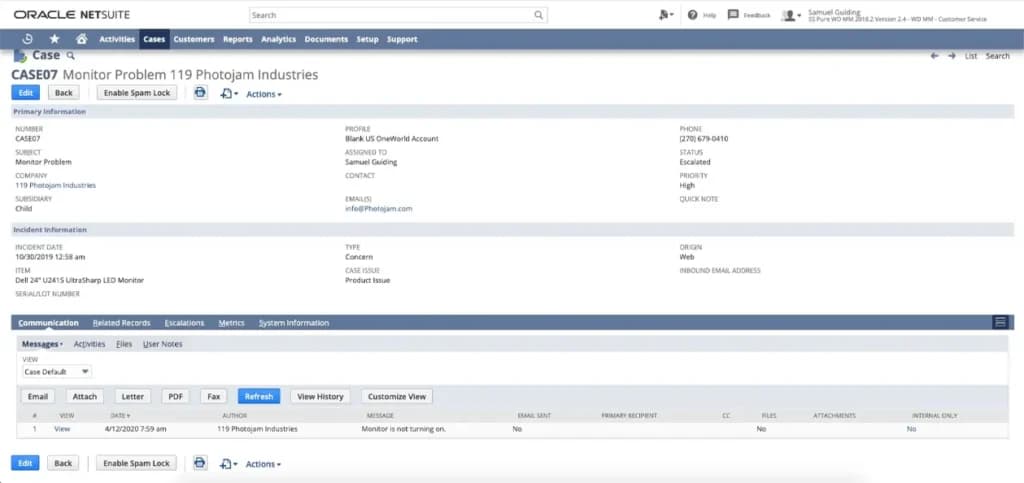
Task: Toggle the subtab layout icon at right
Action: click(1000, 322)
